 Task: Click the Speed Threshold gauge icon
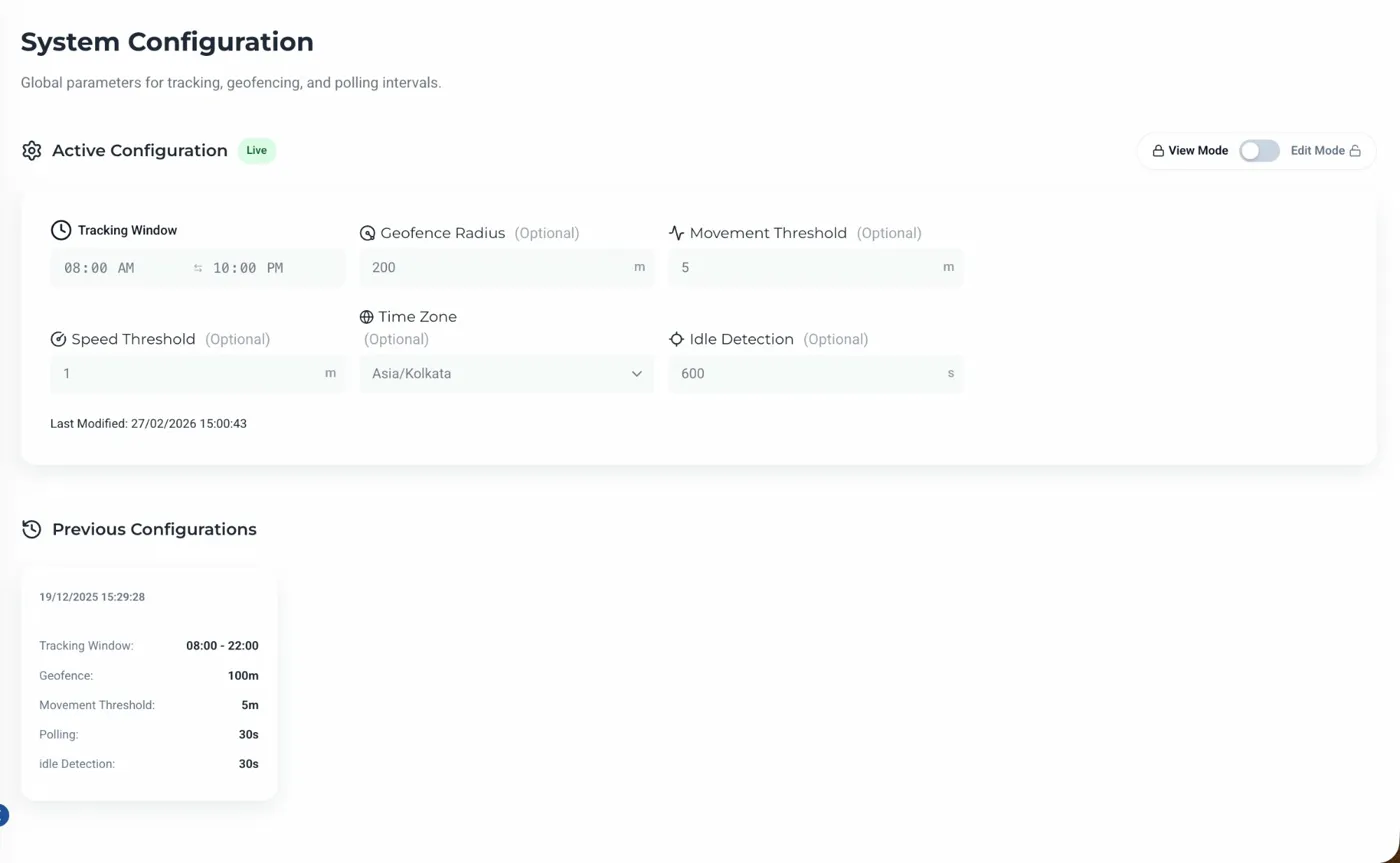(x=58, y=339)
